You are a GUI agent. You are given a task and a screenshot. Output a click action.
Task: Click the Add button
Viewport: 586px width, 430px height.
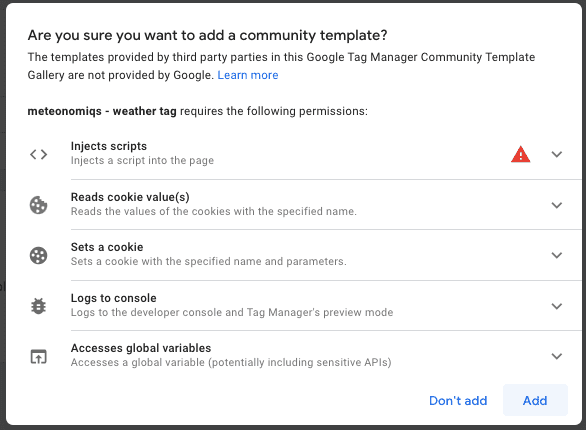[x=535, y=400]
